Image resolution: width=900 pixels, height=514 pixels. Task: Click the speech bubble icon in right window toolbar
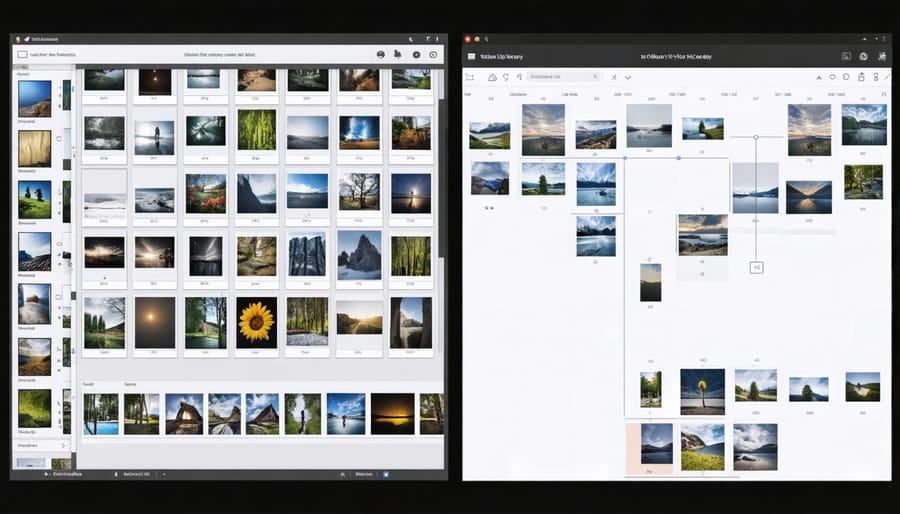tap(846, 77)
